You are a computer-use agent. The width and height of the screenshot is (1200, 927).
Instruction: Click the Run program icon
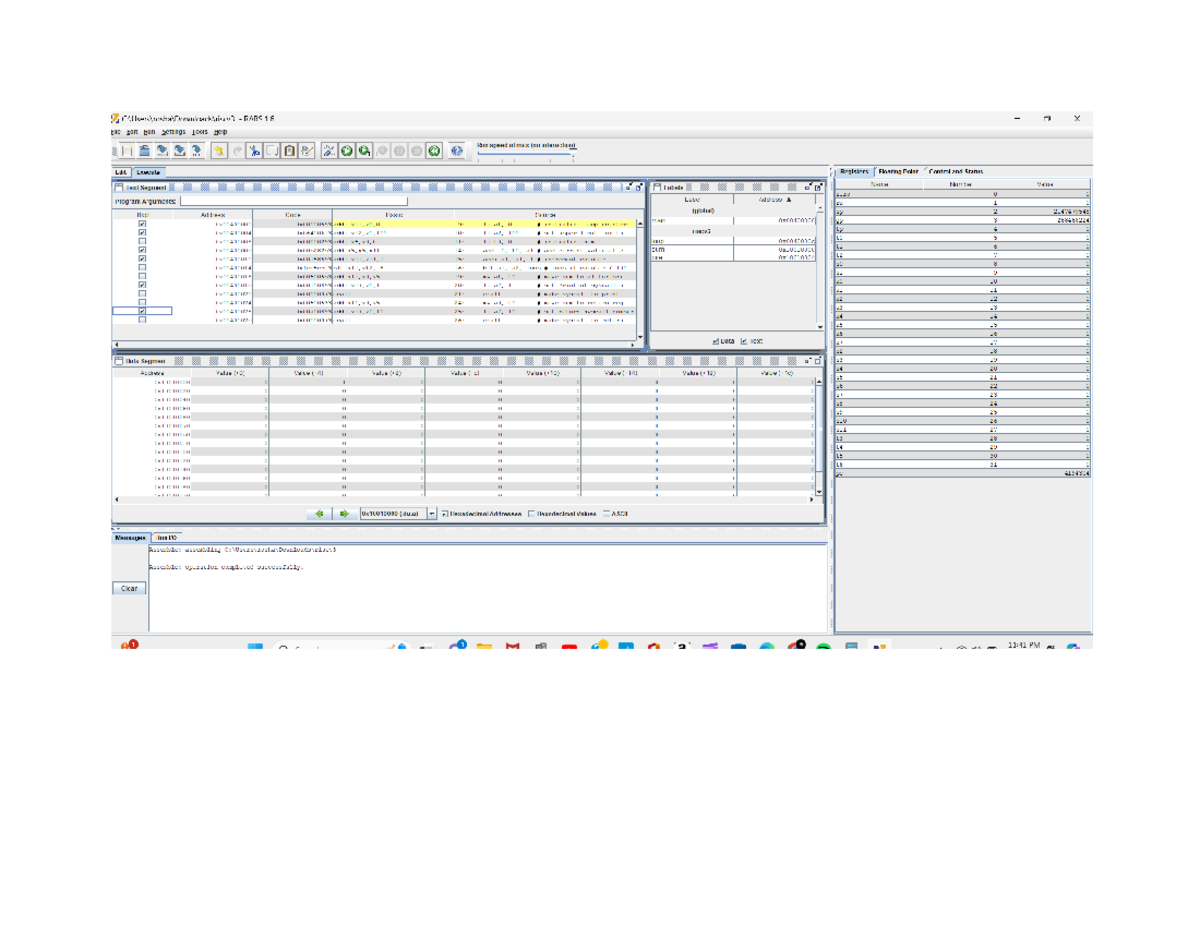(345, 150)
